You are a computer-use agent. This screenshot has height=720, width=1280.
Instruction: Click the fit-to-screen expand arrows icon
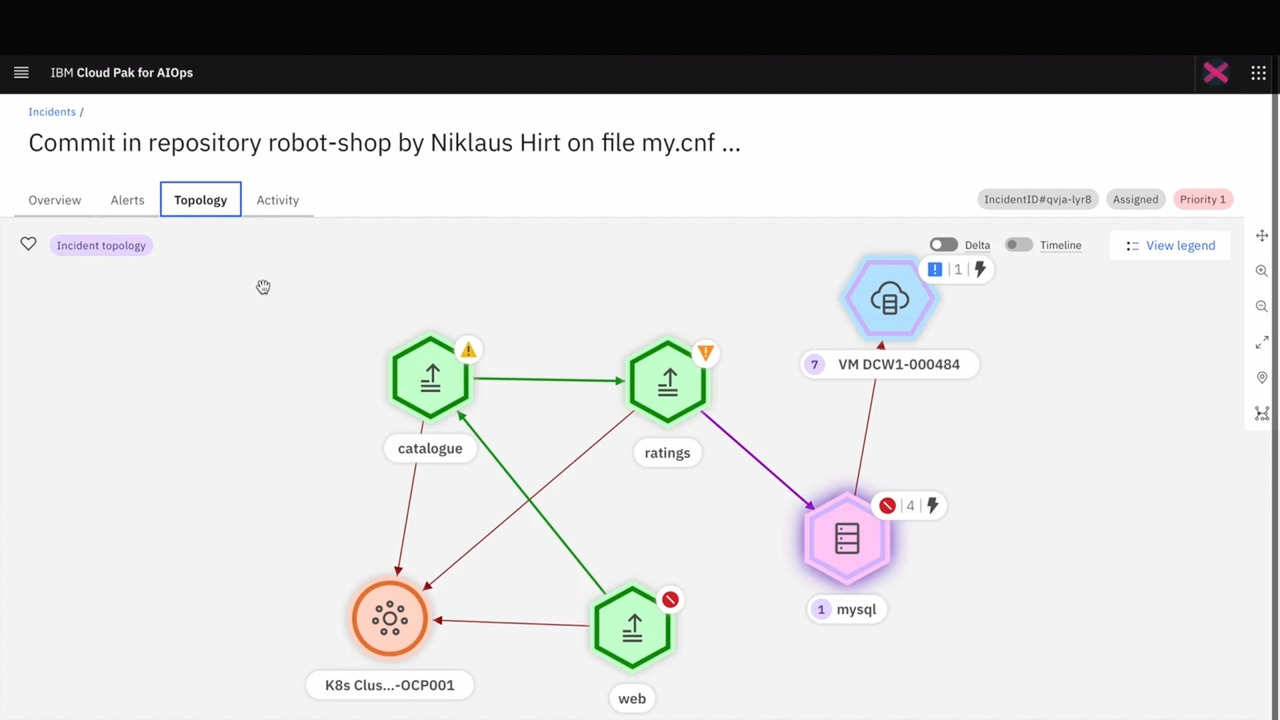click(1261, 343)
